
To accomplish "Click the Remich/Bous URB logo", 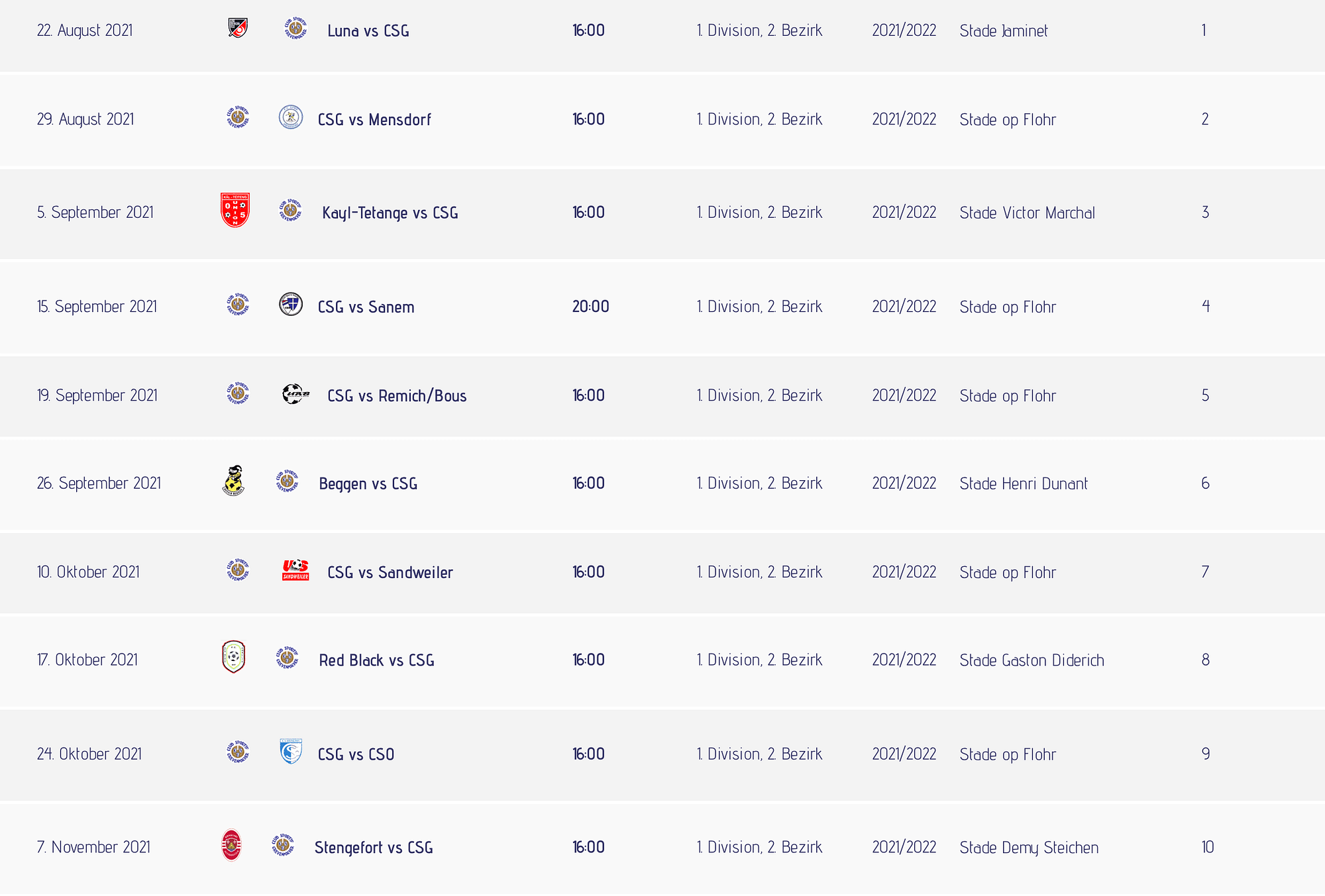I will [x=295, y=393].
